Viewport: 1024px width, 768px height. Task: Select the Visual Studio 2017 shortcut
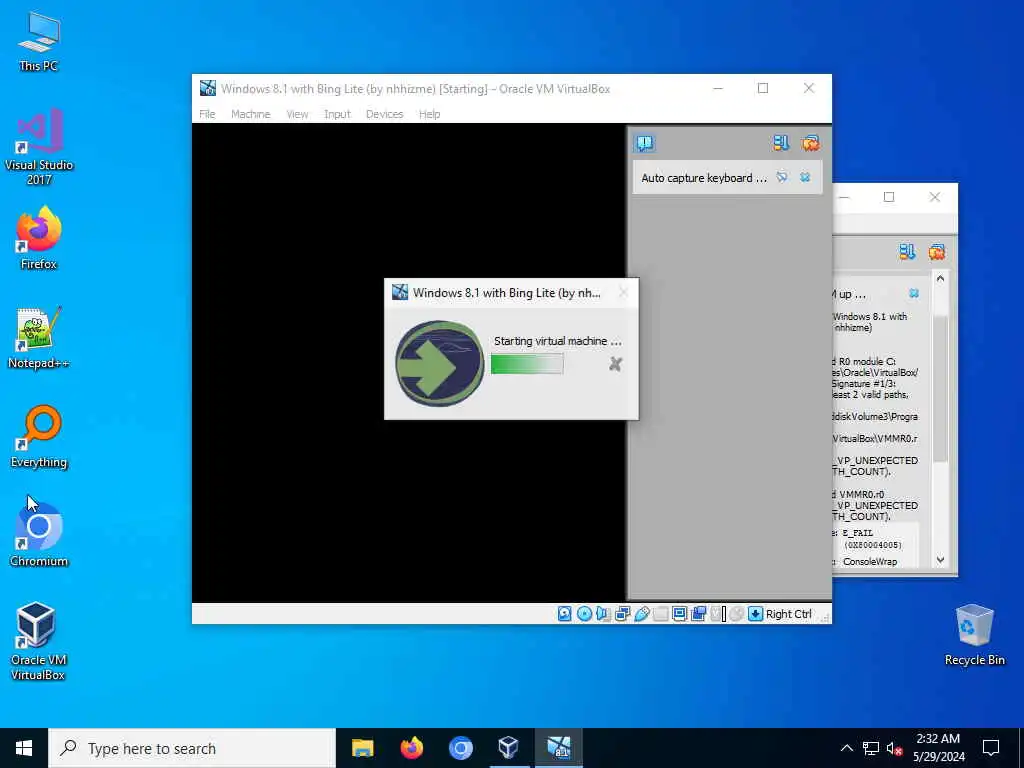coord(39,147)
